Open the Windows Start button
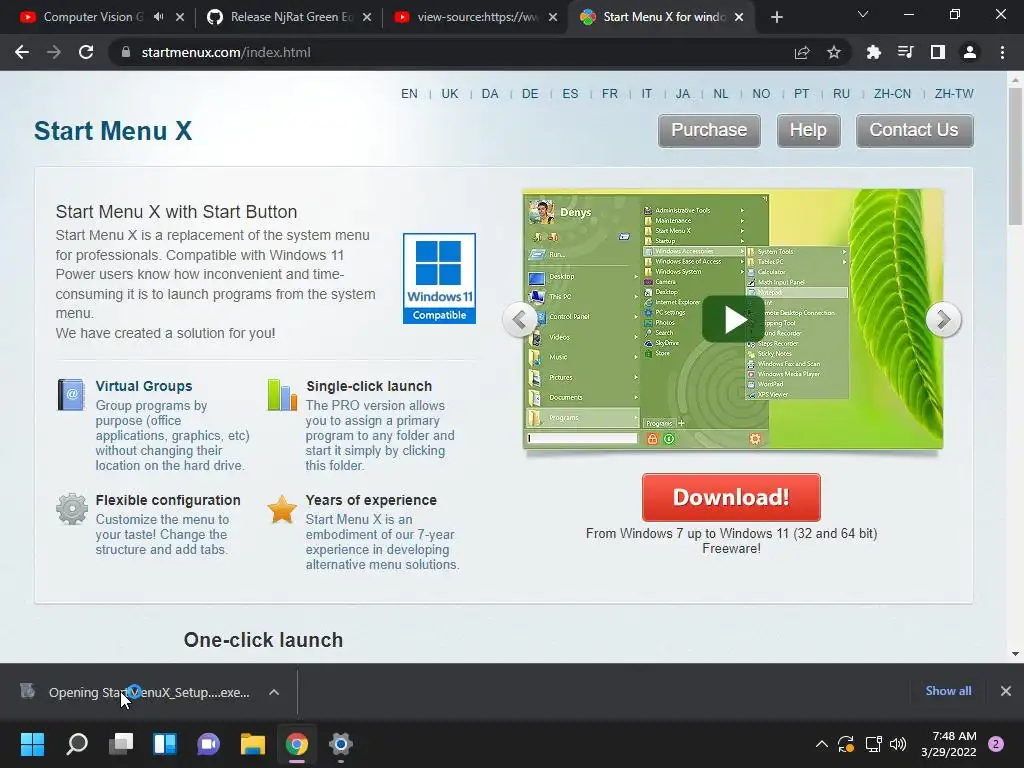 32,744
